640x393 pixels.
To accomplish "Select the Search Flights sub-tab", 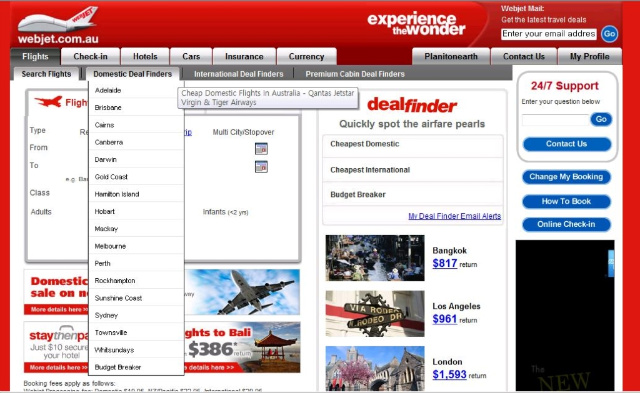I will coord(46,74).
